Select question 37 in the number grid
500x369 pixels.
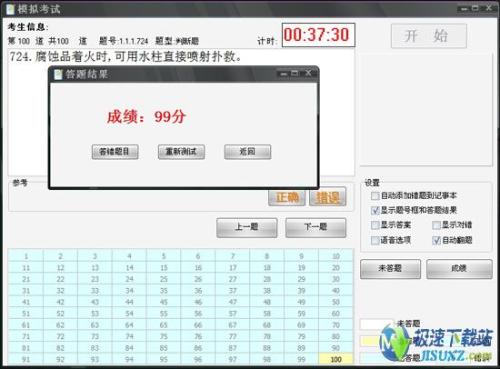pos(233,291)
